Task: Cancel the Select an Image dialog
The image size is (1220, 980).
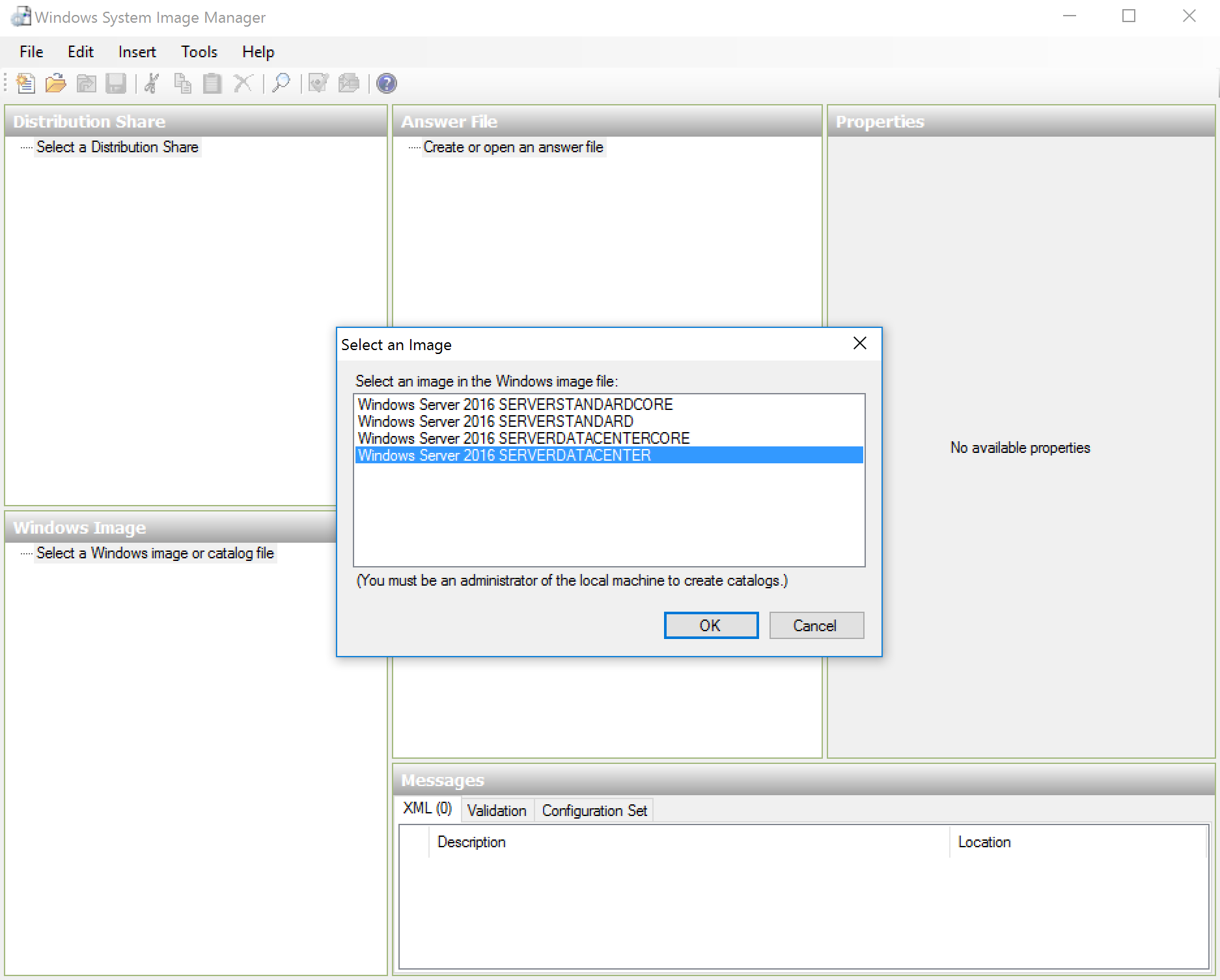Action: (816, 625)
